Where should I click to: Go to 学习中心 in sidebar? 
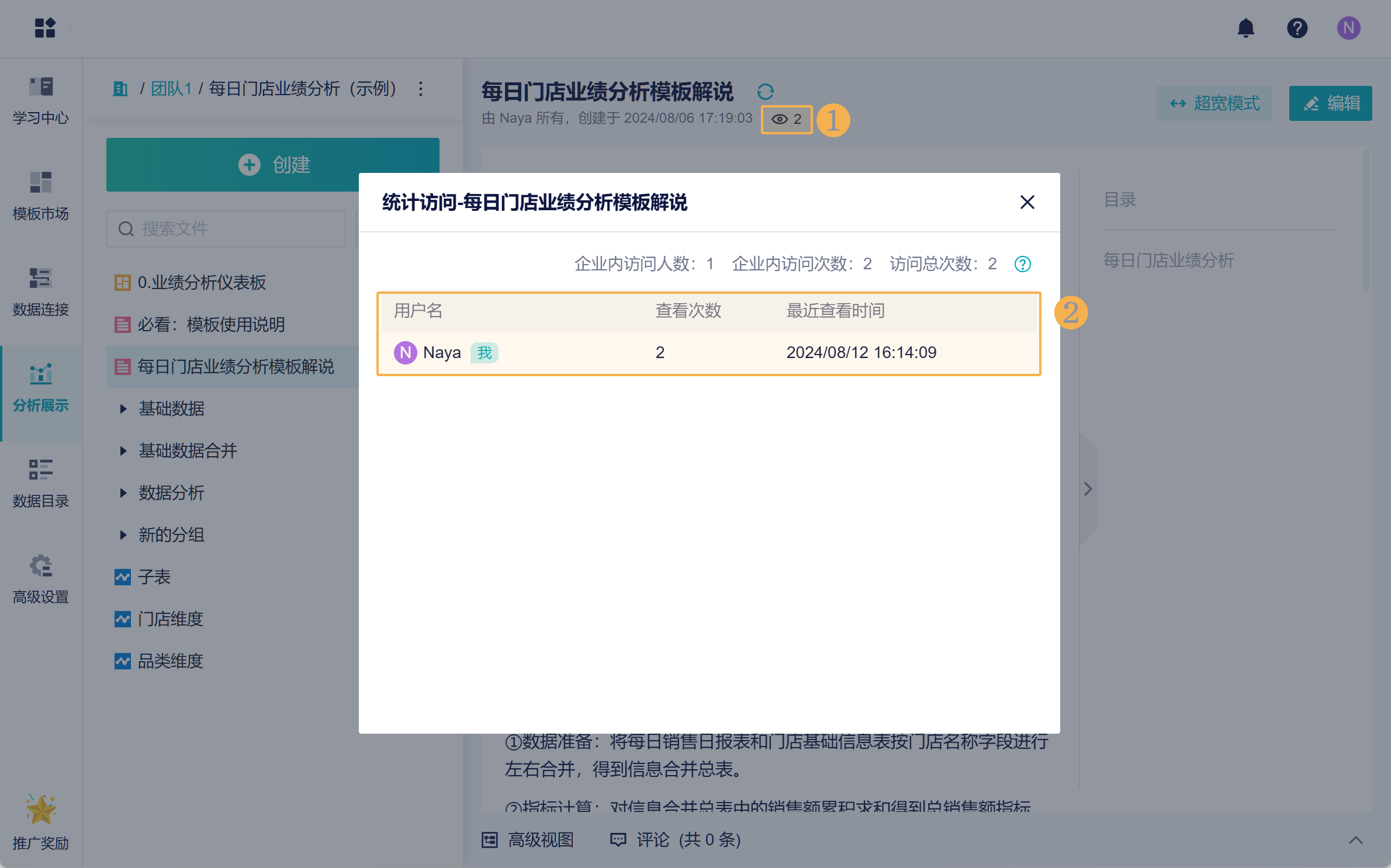click(41, 100)
